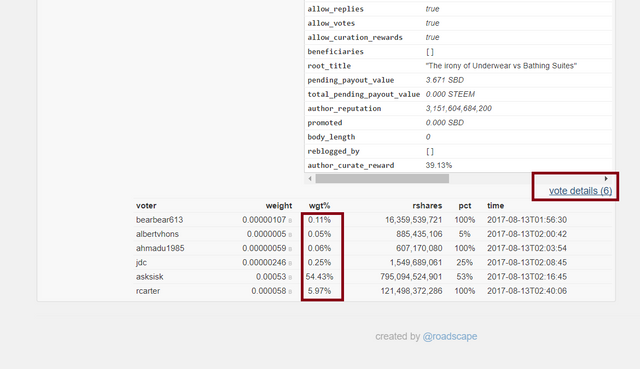Click the 25% pct value for jdc
Viewport: 640px width, 369px height.
pos(464,262)
